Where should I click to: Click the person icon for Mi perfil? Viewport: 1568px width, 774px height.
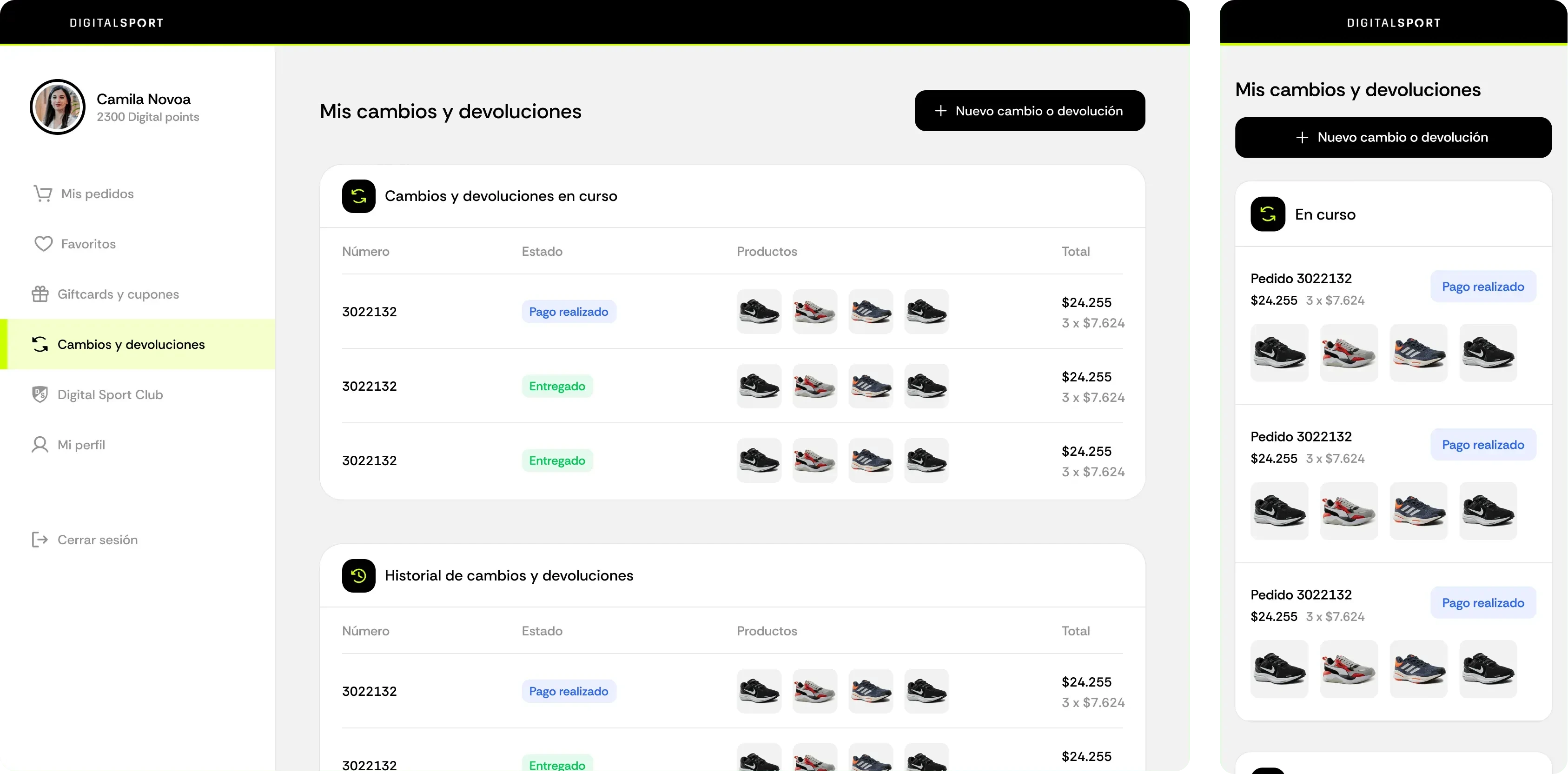(x=40, y=445)
